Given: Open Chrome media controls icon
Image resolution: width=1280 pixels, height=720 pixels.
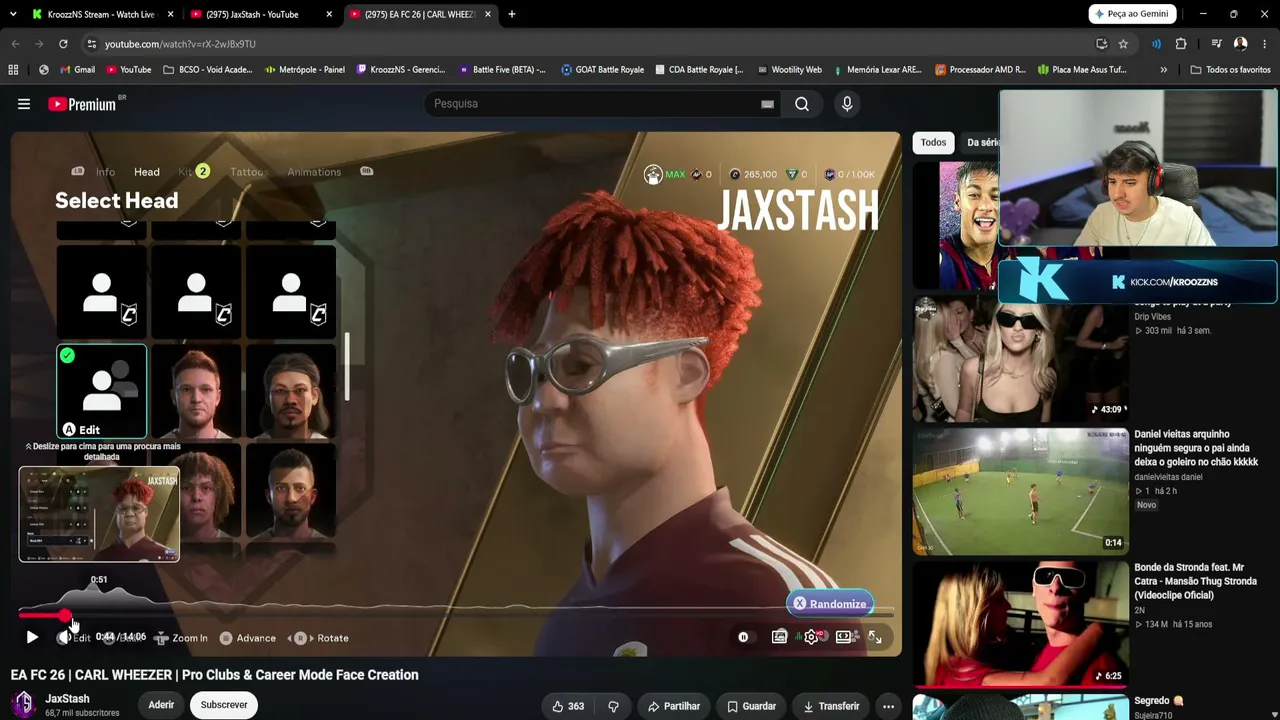Looking at the screenshot, I should (x=1216, y=44).
